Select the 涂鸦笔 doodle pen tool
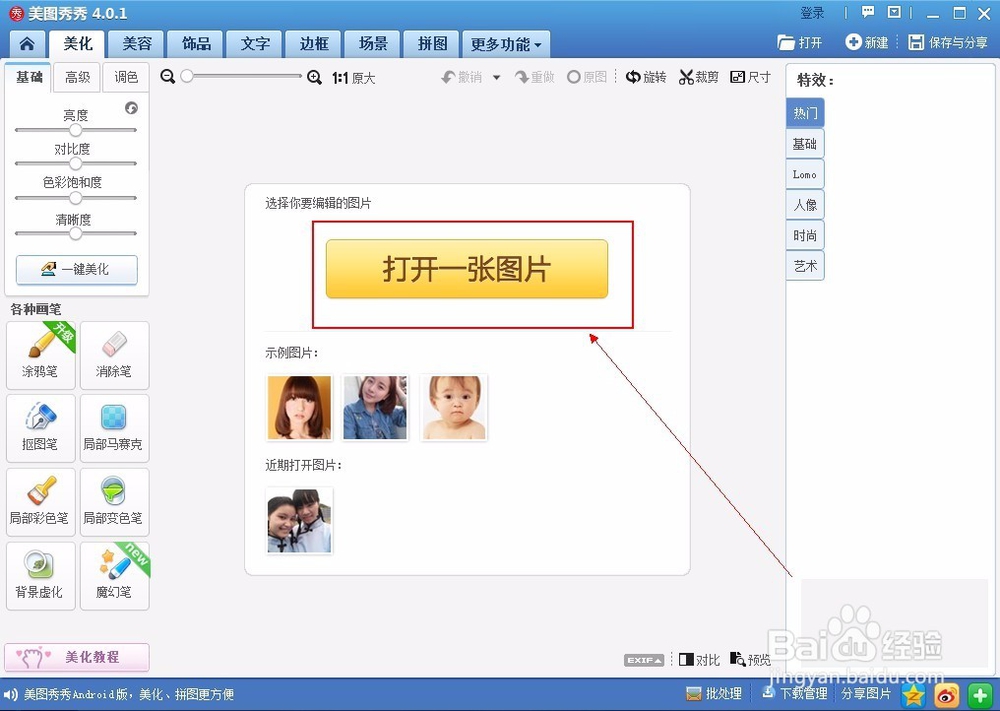The height and width of the screenshot is (711, 1000). 40,355
